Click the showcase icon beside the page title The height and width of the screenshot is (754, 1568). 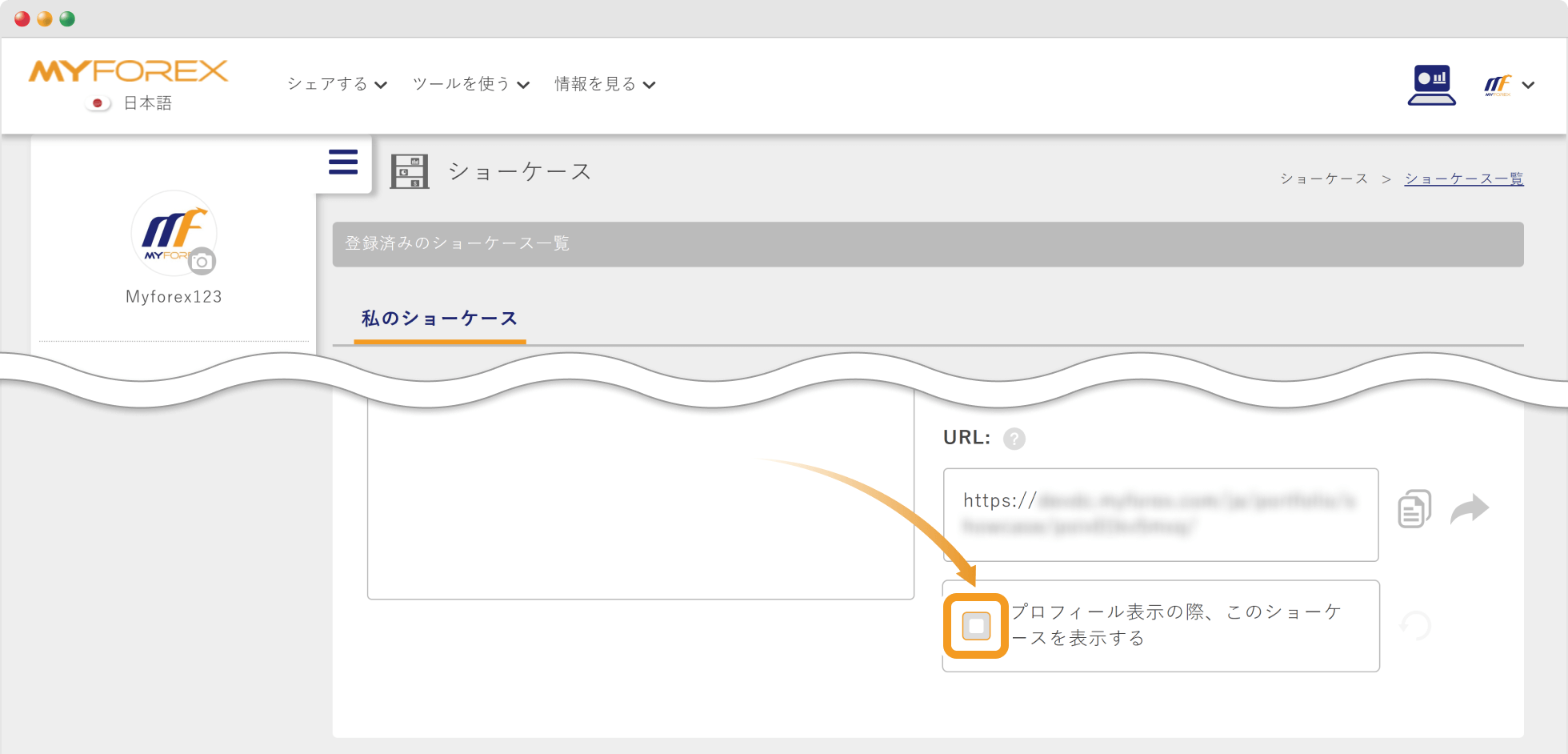[410, 170]
